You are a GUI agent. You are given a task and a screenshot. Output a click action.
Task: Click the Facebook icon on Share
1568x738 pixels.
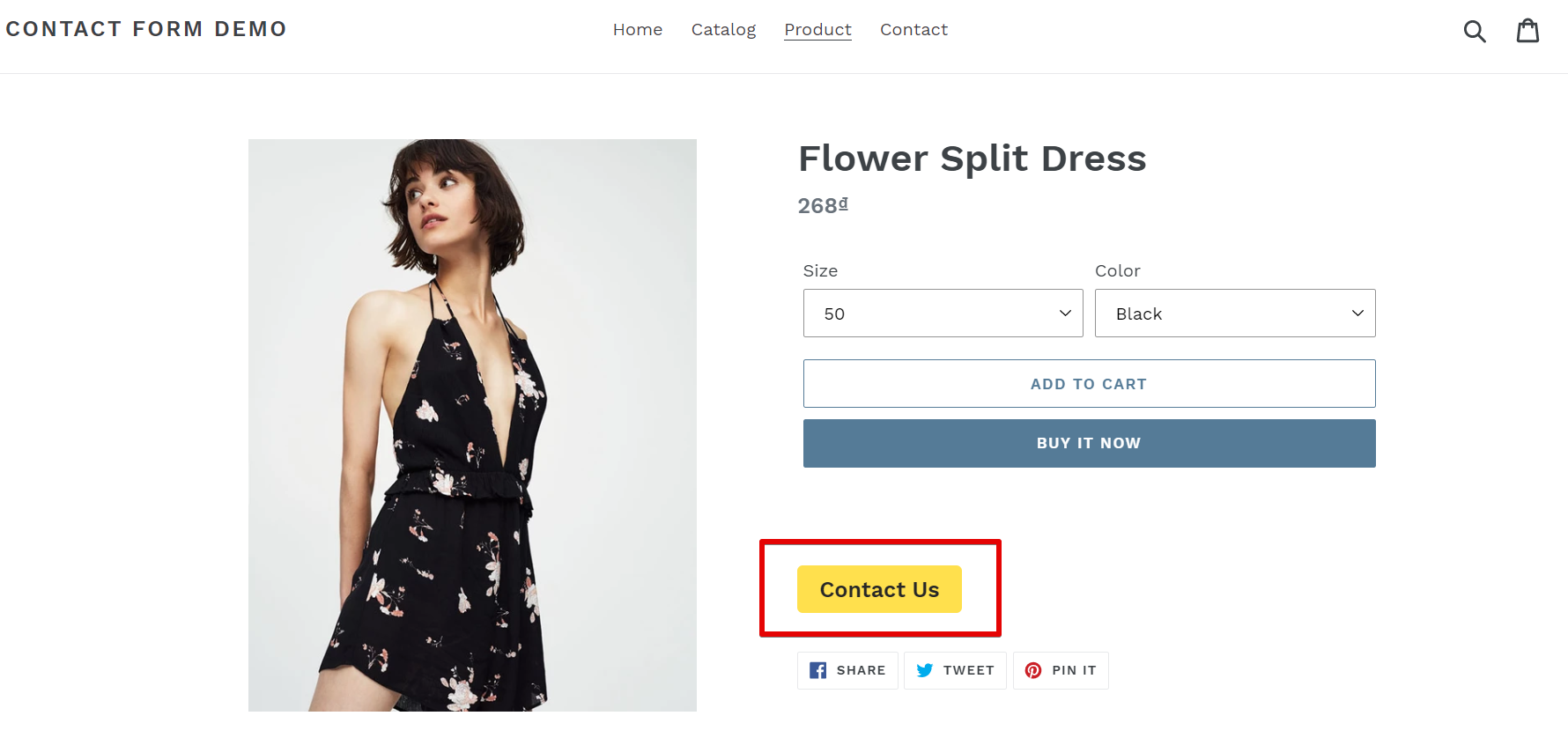[x=818, y=670]
